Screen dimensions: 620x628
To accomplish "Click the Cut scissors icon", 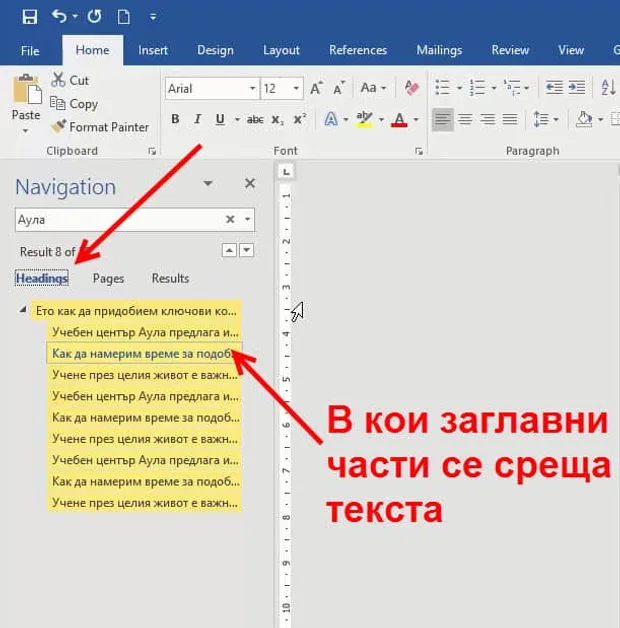I will click(x=58, y=80).
